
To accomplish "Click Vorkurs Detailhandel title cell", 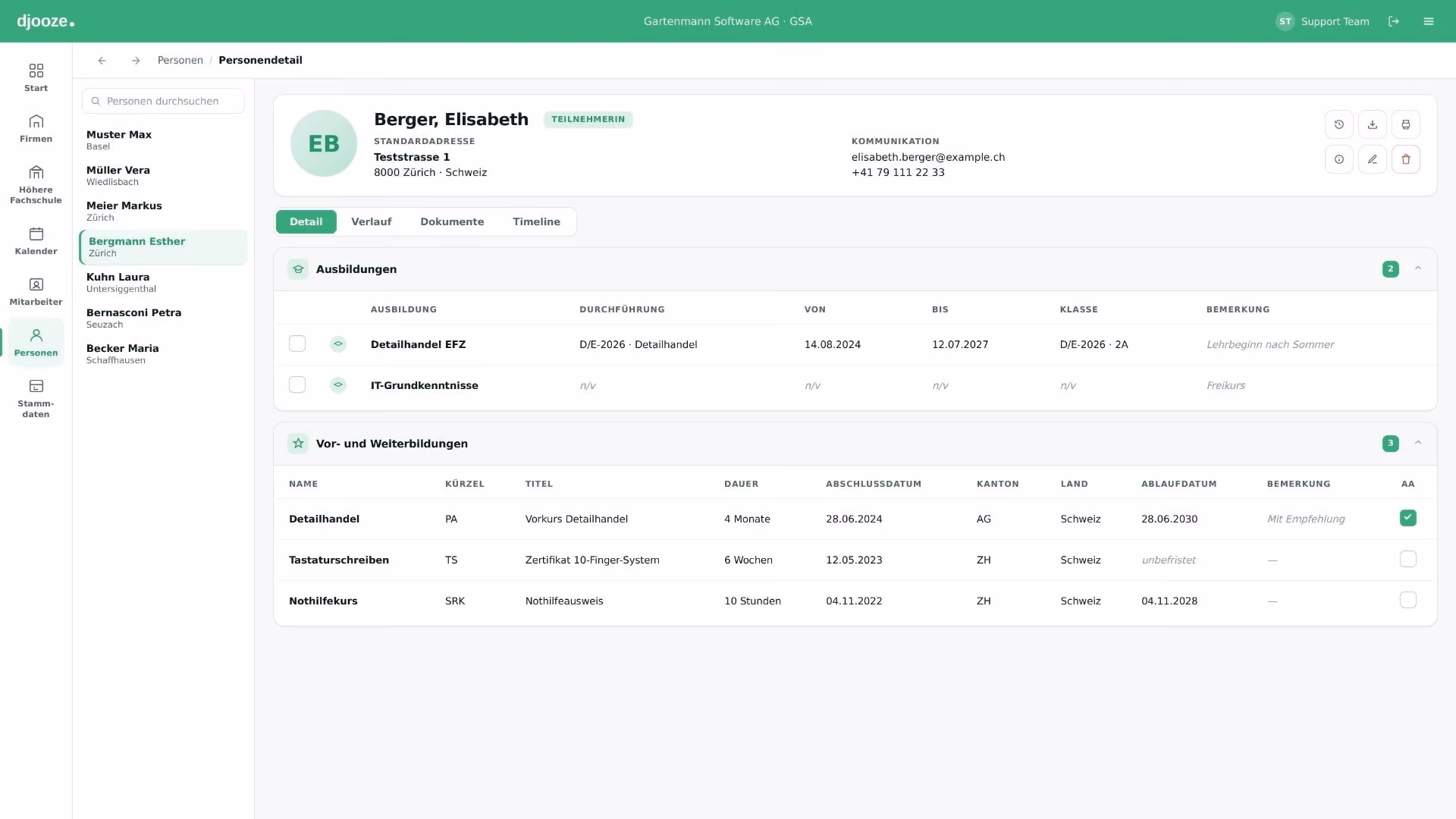I will click(x=576, y=519).
